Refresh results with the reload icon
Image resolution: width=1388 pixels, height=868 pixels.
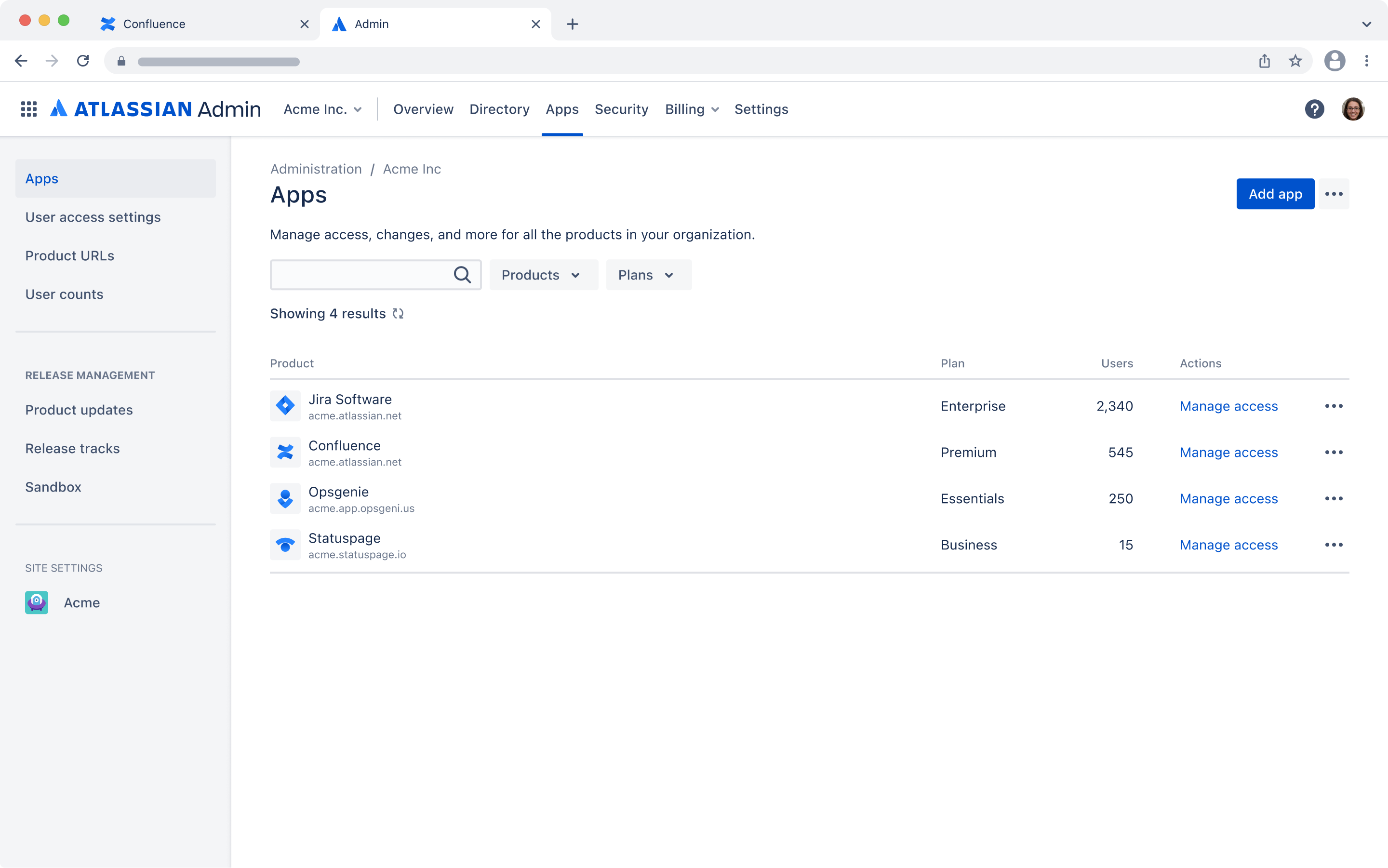coord(399,313)
